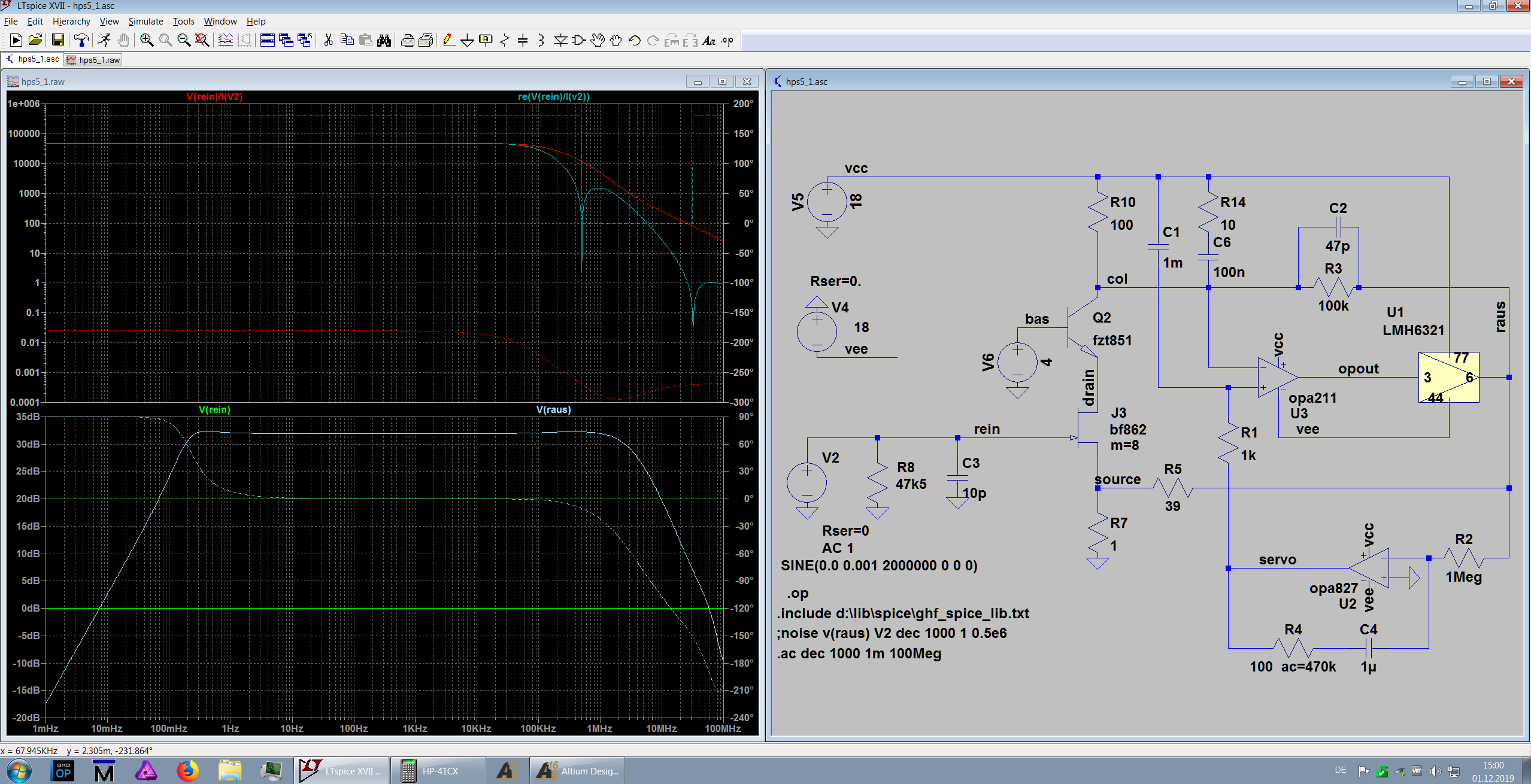
Task: Choose the diode component tool
Action: [560, 40]
